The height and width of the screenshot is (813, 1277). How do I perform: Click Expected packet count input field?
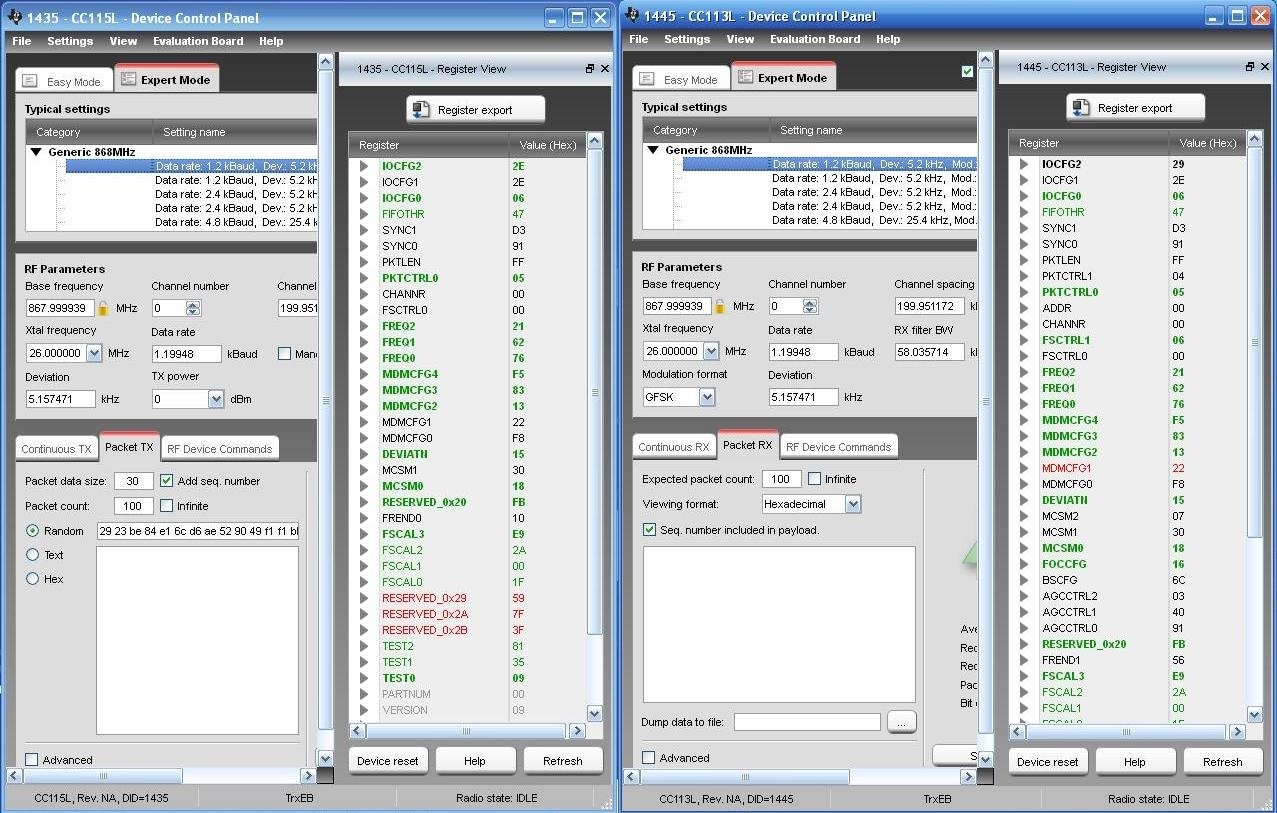pos(781,479)
